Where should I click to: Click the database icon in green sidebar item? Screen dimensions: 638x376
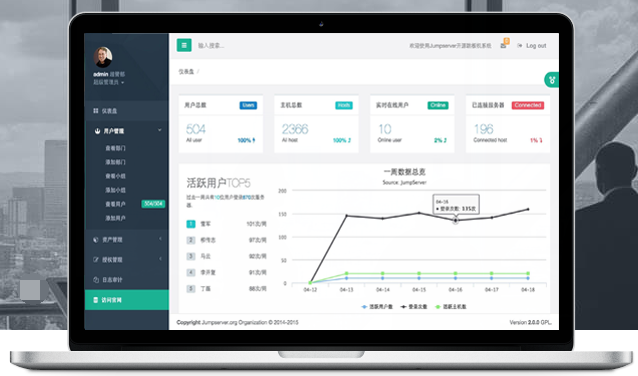tap(96, 300)
